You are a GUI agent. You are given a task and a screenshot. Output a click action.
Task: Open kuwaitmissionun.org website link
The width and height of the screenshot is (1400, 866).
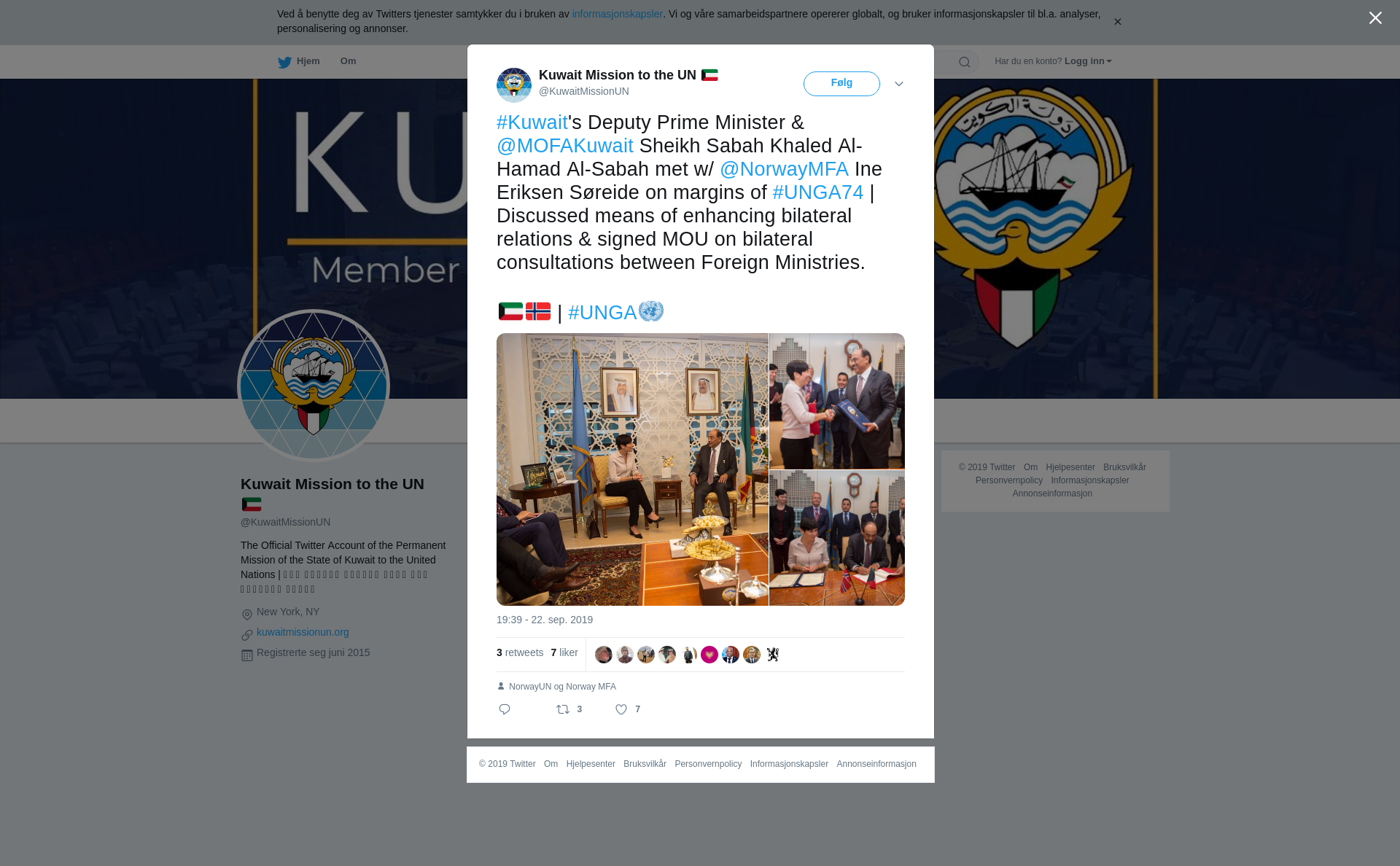(303, 632)
